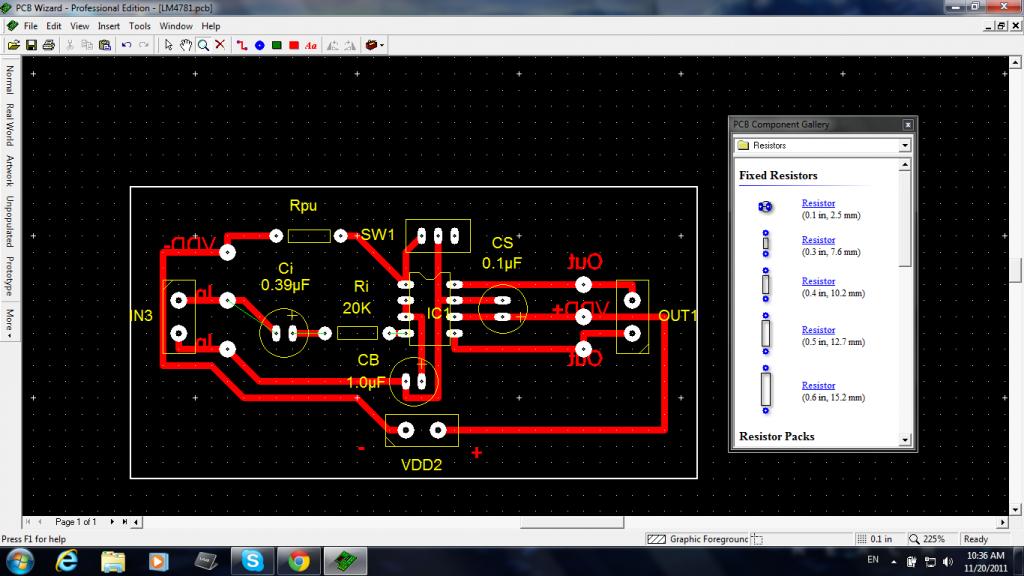Image resolution: width=1024 pixels, height=576 pixels.
Task: Switch to Artwork view tab
Action: (x=10, y=171)
